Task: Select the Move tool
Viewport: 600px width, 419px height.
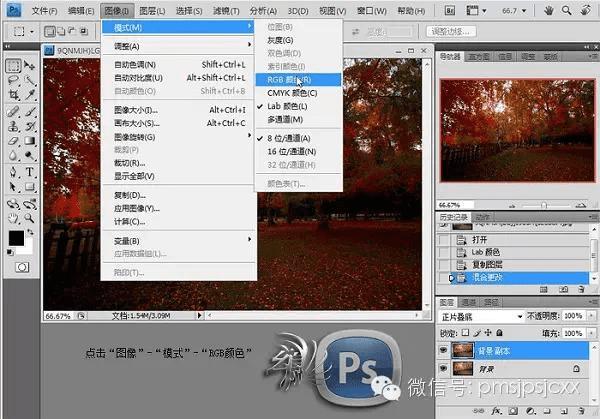Action: (x=29, y=66)
